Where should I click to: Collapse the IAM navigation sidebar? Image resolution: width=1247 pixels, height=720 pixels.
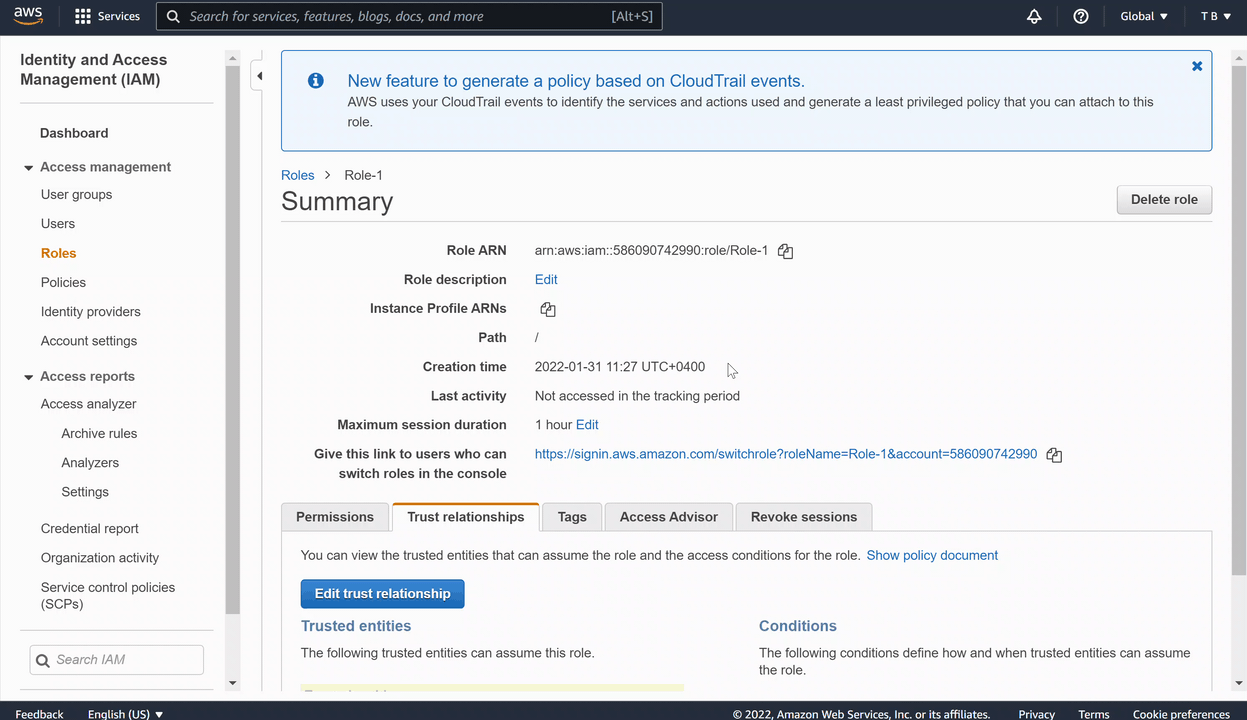click(259, 76)
